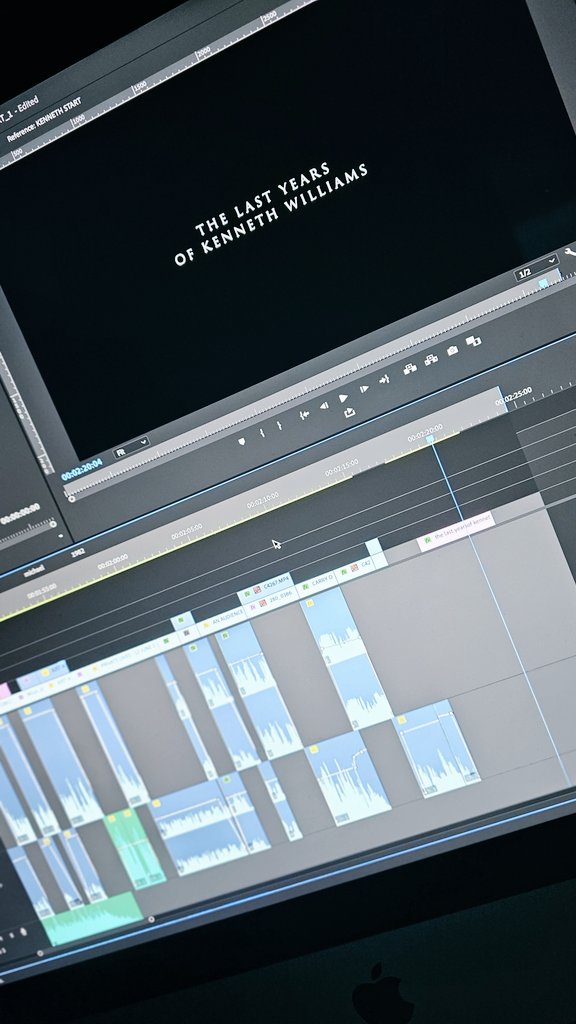Step back one frame
This screenshot has height=1024, width=576.
pyautogui.click(x=323, y=406)
